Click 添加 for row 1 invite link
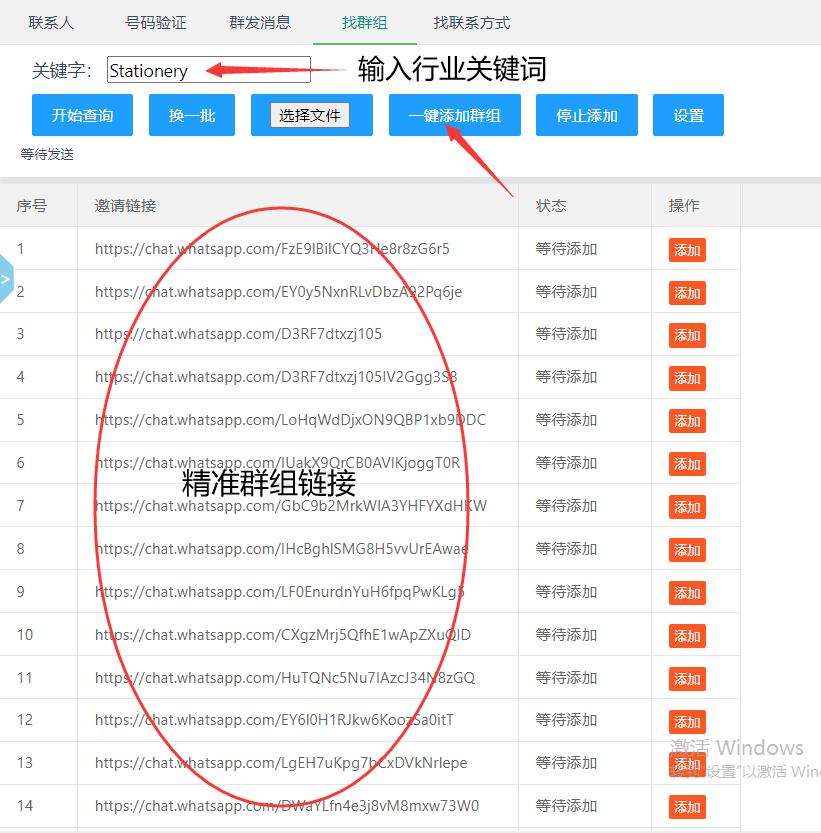Screen dimensions: 821x833 pos(686,250)
